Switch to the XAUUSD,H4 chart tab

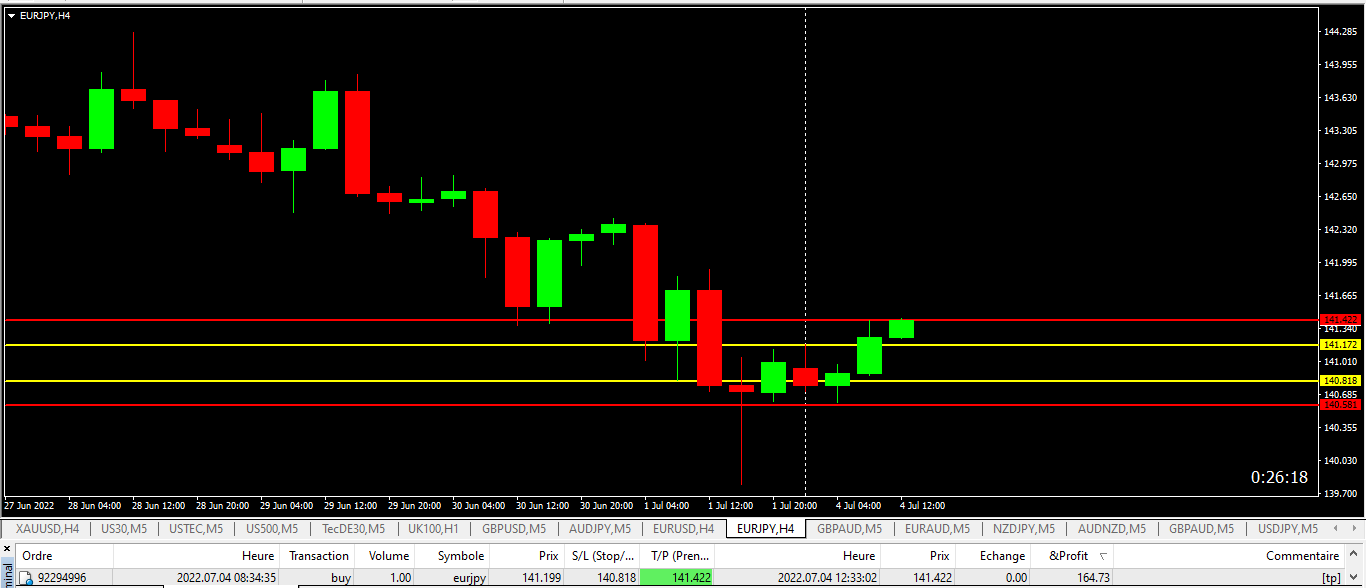click(47, 528)
